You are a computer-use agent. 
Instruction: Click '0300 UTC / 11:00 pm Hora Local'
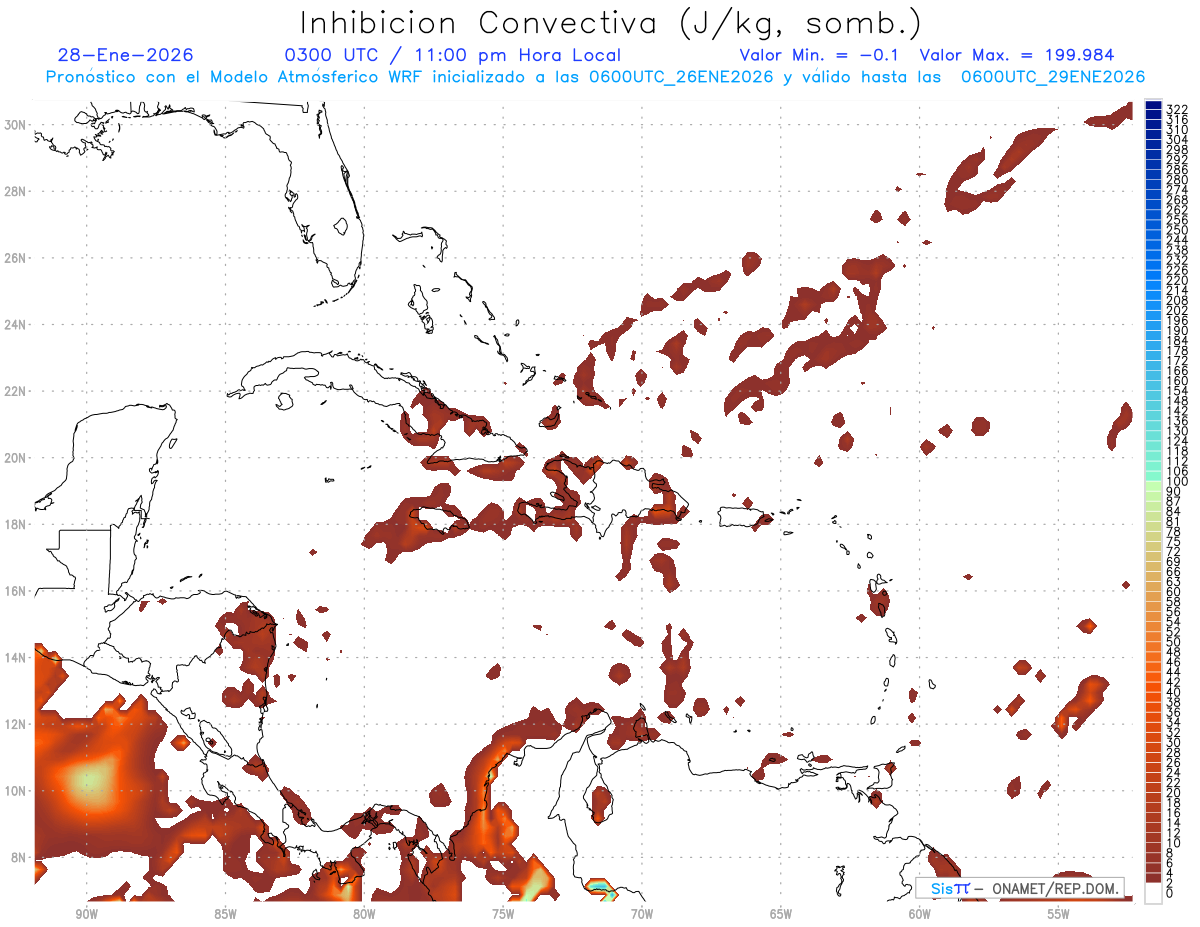click(x=452, y=55)
